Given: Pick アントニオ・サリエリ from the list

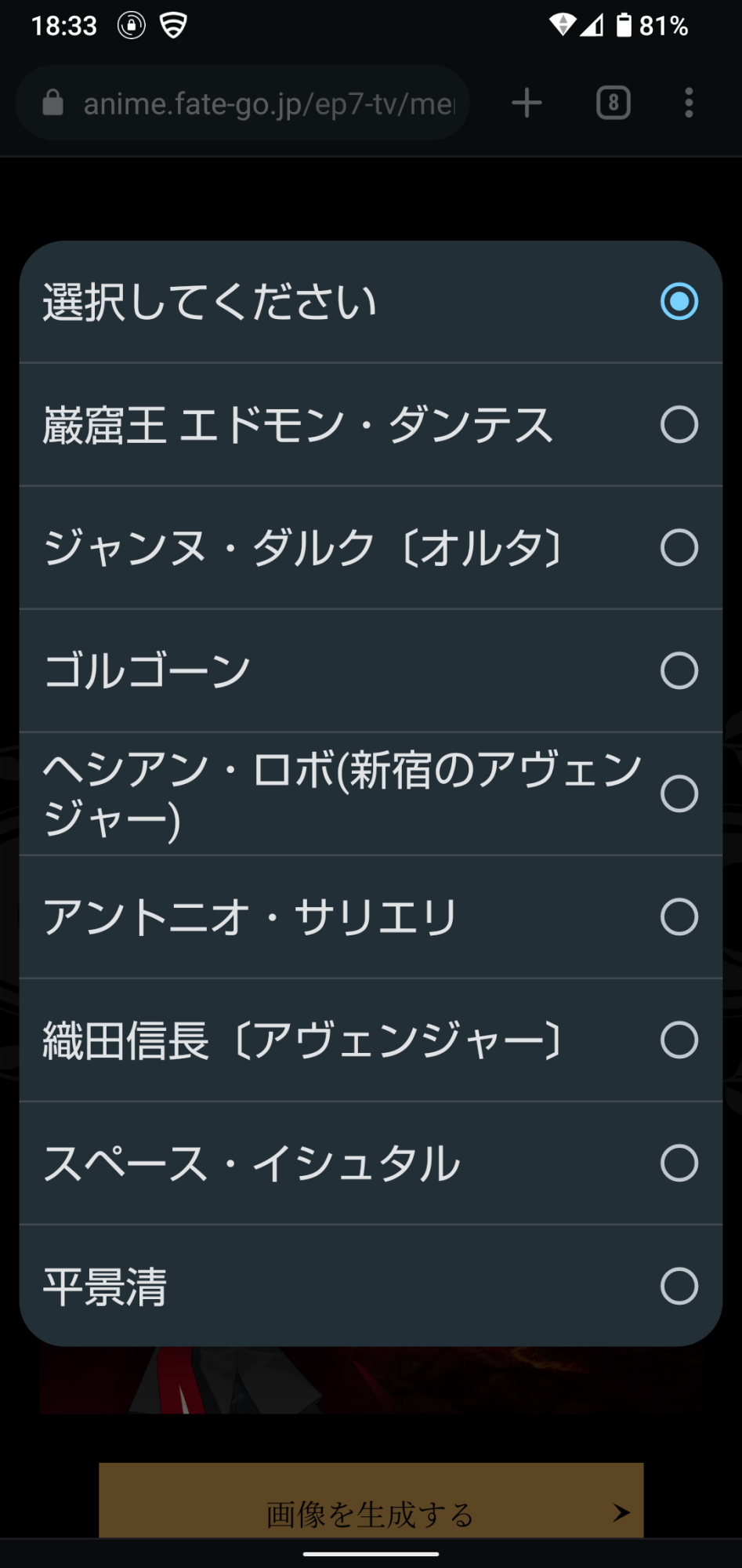Looking at the screenshot, I should tap(251, 917).
